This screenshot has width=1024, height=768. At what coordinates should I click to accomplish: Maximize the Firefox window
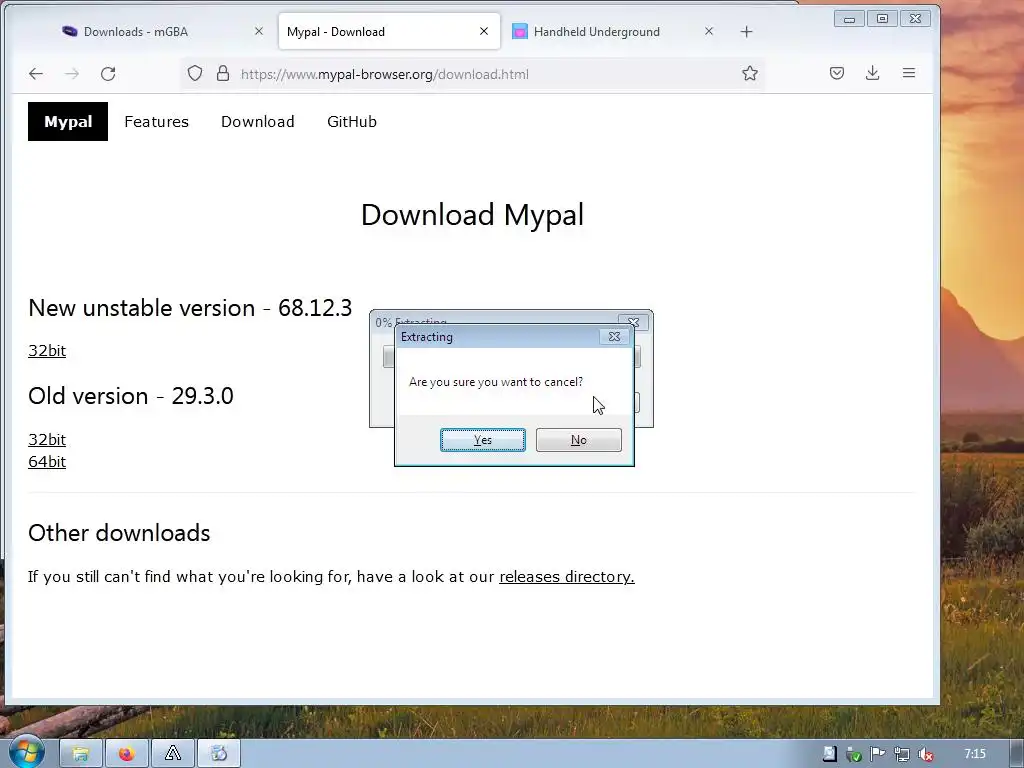[x=882, y=19]
